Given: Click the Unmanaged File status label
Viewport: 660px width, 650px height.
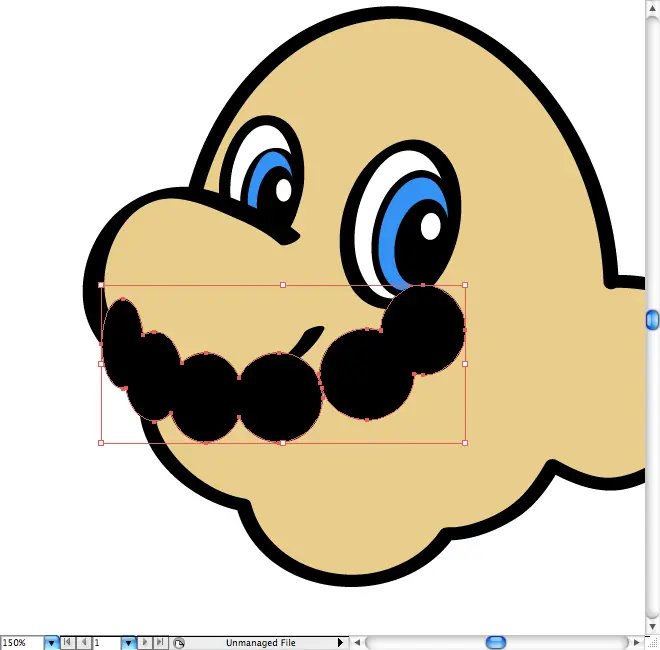Looking at the screenshot, I should (x=260, y=642).
